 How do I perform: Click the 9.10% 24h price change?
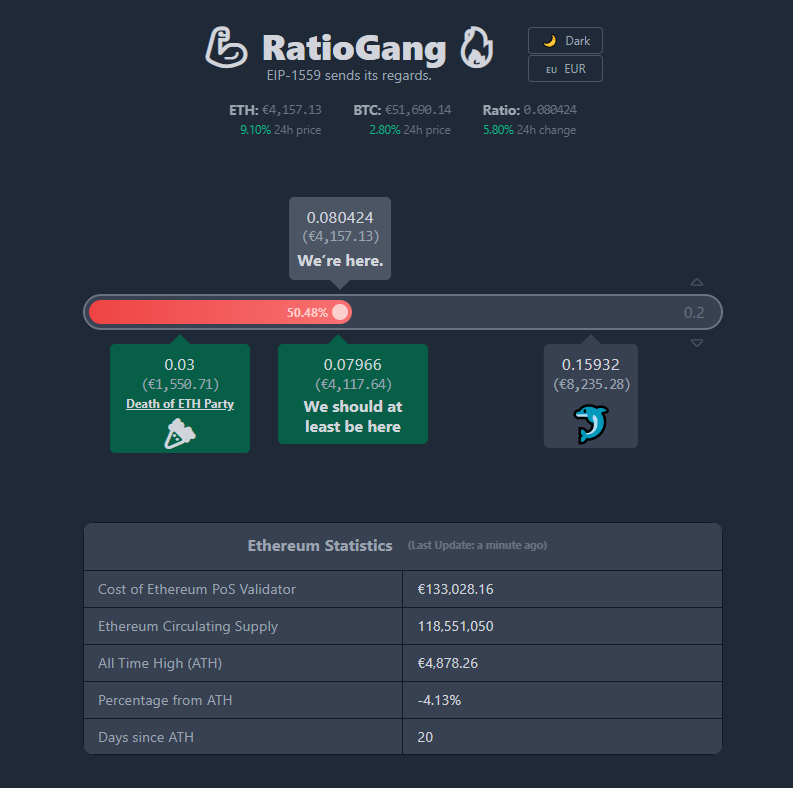coord(255,130)
